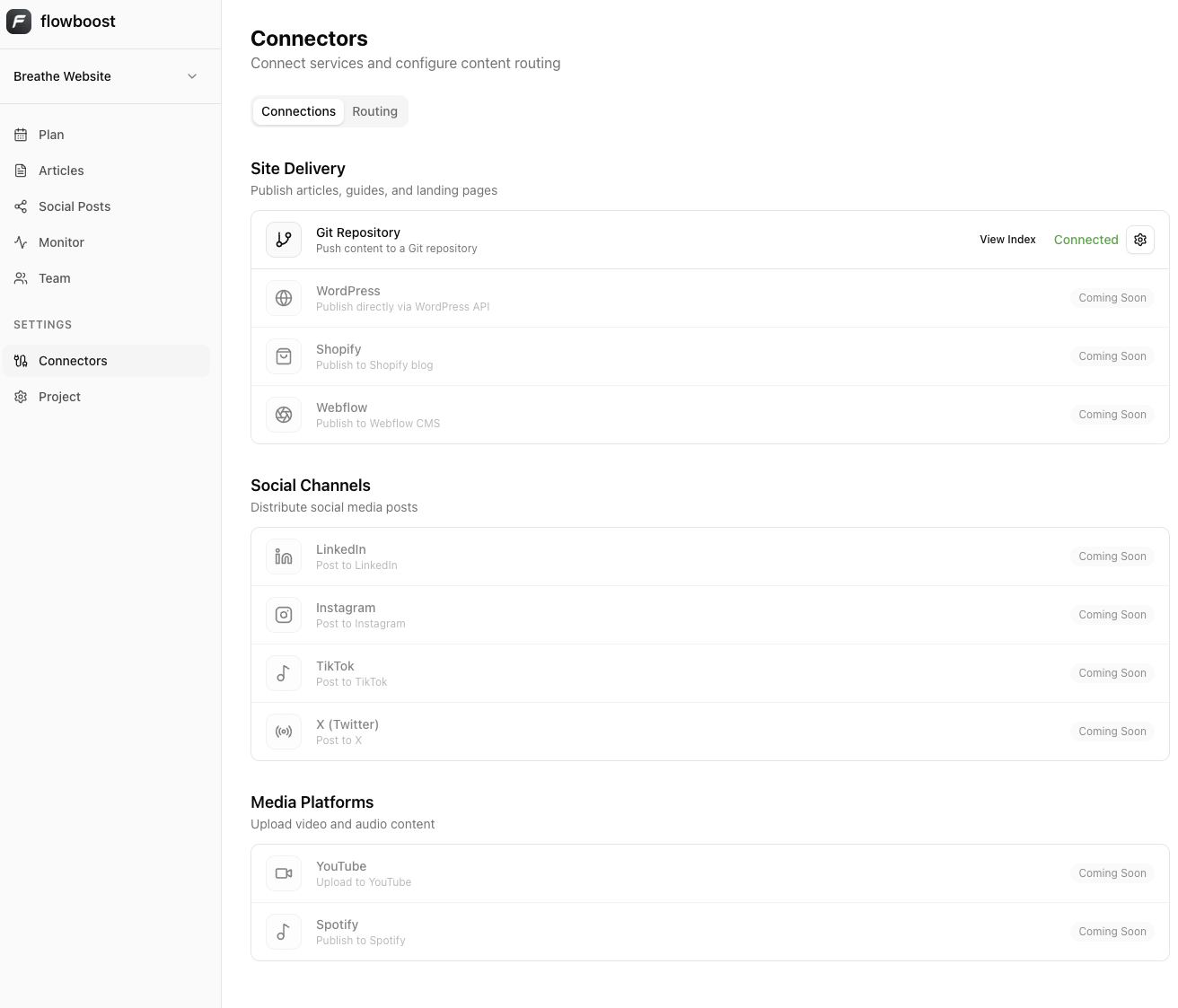Open Articles page from sidebar
This screenshot has width=1178, height=1008.
click(x=61, y=171)
